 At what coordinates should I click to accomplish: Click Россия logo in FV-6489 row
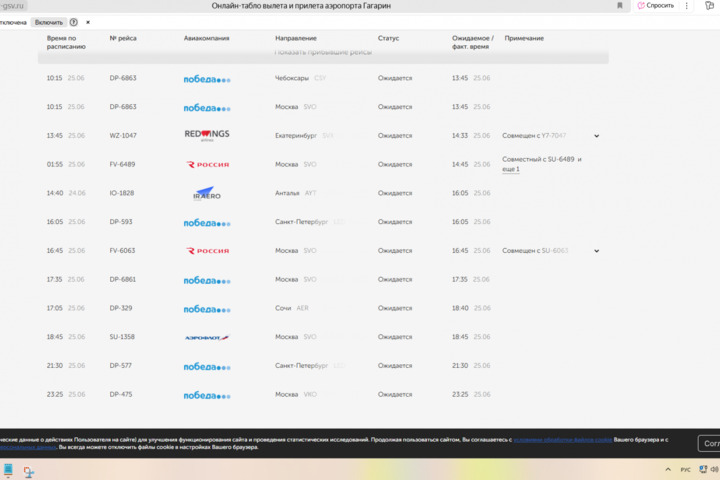click(x=208, y=164)
